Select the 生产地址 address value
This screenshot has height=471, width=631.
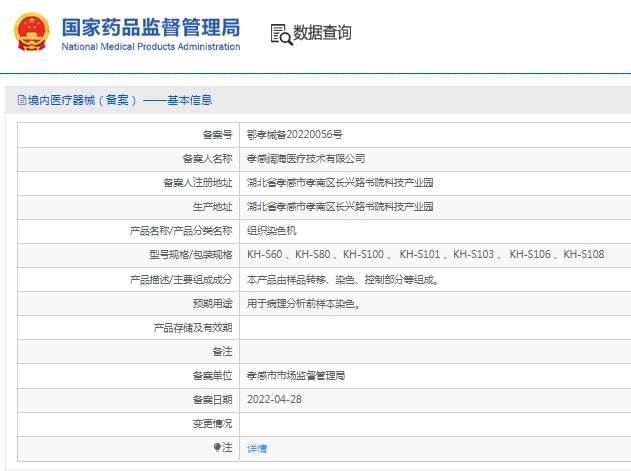click(x=340, y=207)
